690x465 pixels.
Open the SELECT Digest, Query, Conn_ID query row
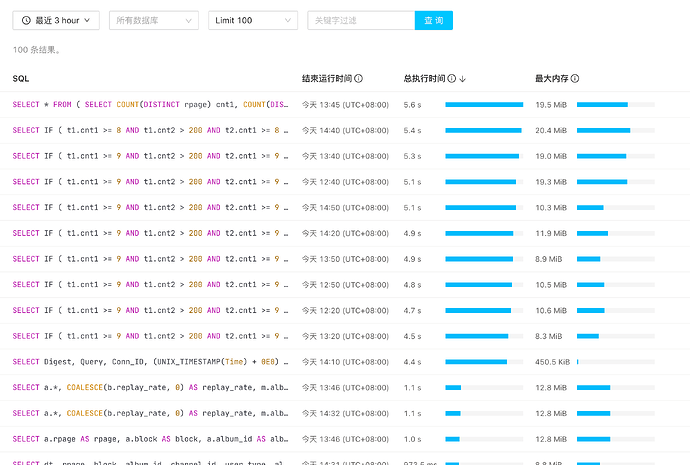coord(150,362)
